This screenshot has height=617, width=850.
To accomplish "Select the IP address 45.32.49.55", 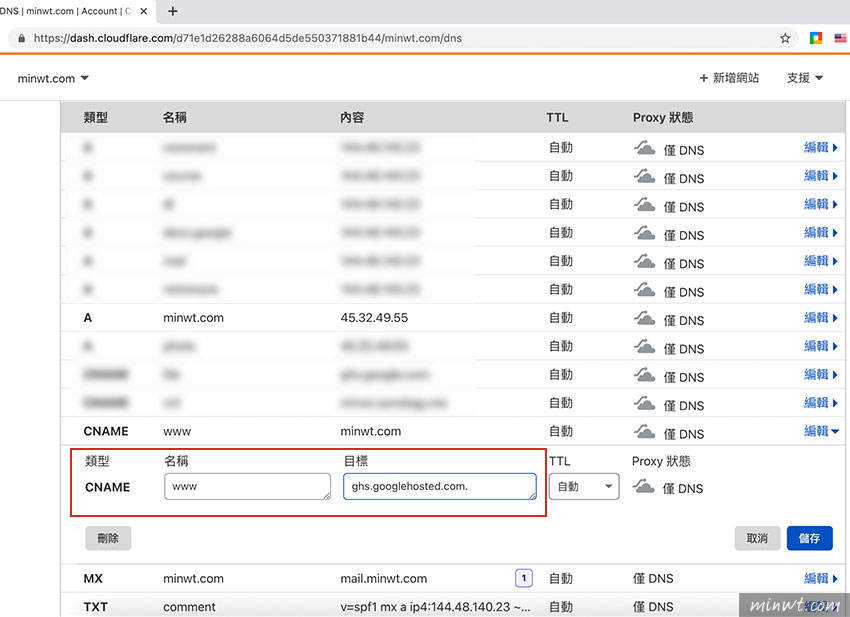I will (x=374, y=318).
